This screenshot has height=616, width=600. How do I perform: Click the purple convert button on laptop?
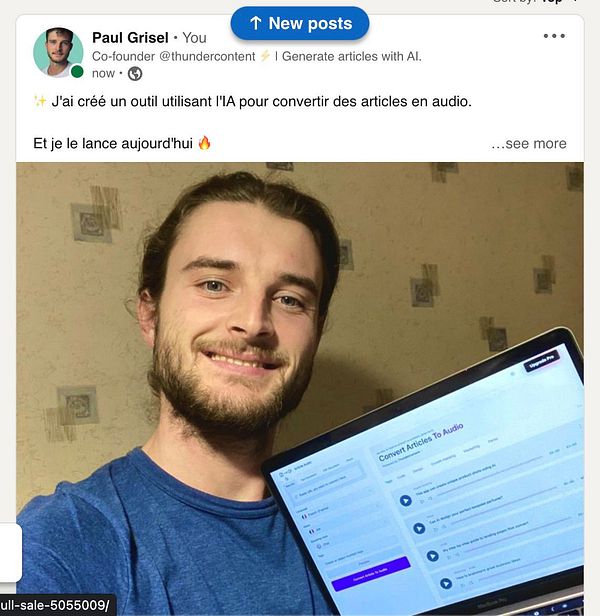tap(371, 574)
